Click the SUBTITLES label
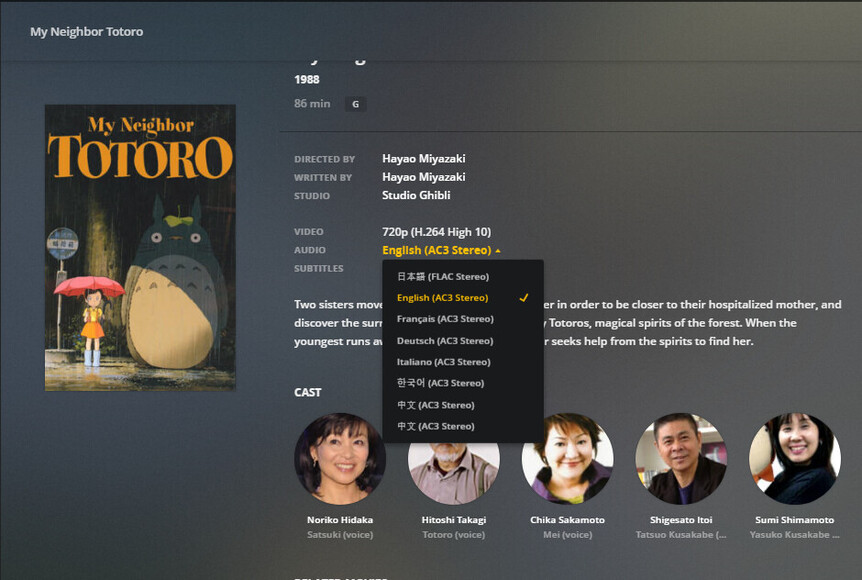 (x=318, y=268)
